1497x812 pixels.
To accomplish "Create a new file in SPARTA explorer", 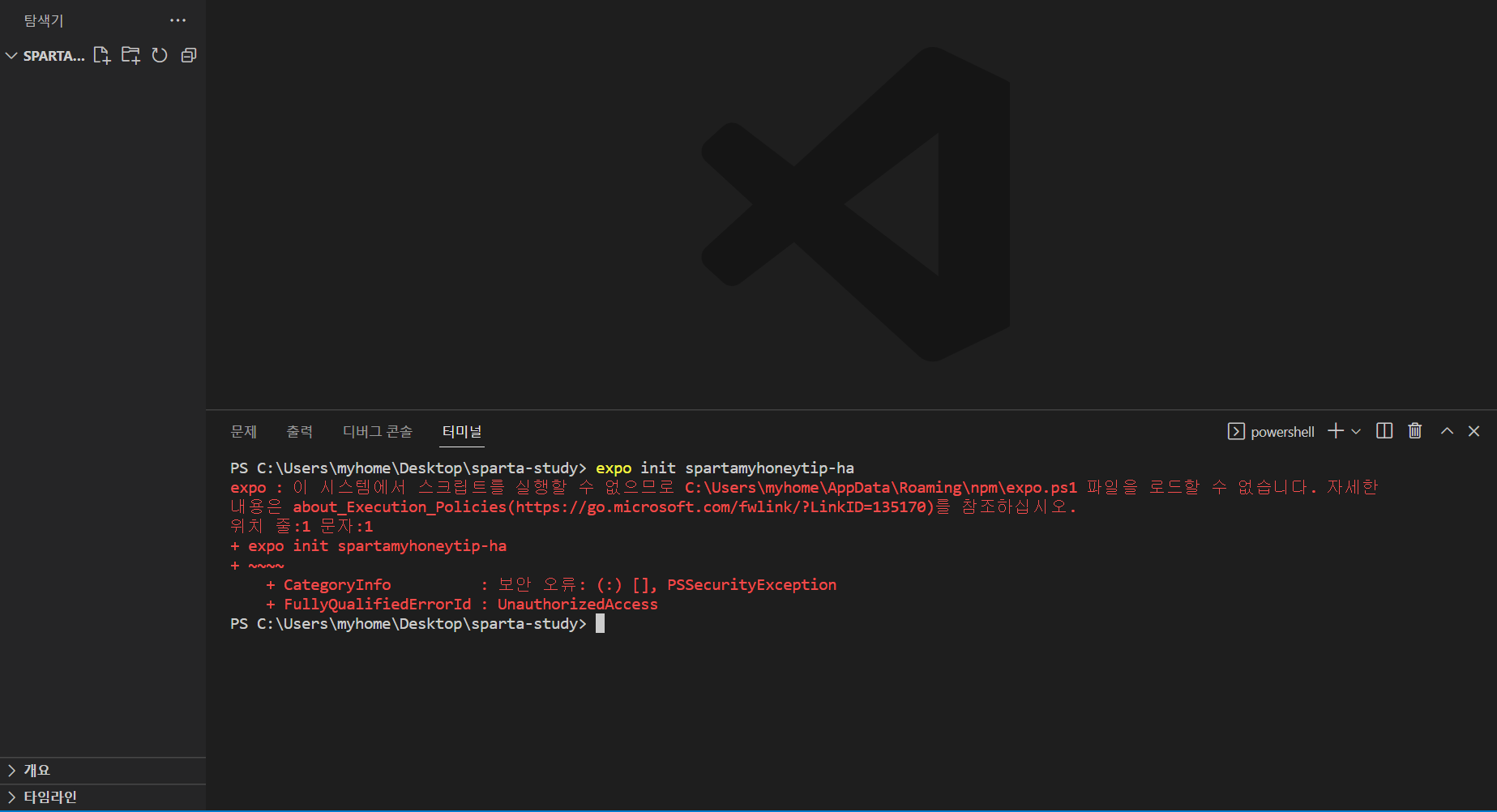I will click(101, 55).
